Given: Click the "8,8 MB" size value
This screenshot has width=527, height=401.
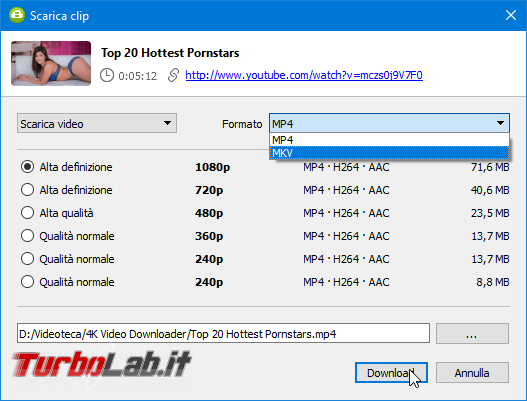Looking at the screenshot, I should click(x=492, y=282).
